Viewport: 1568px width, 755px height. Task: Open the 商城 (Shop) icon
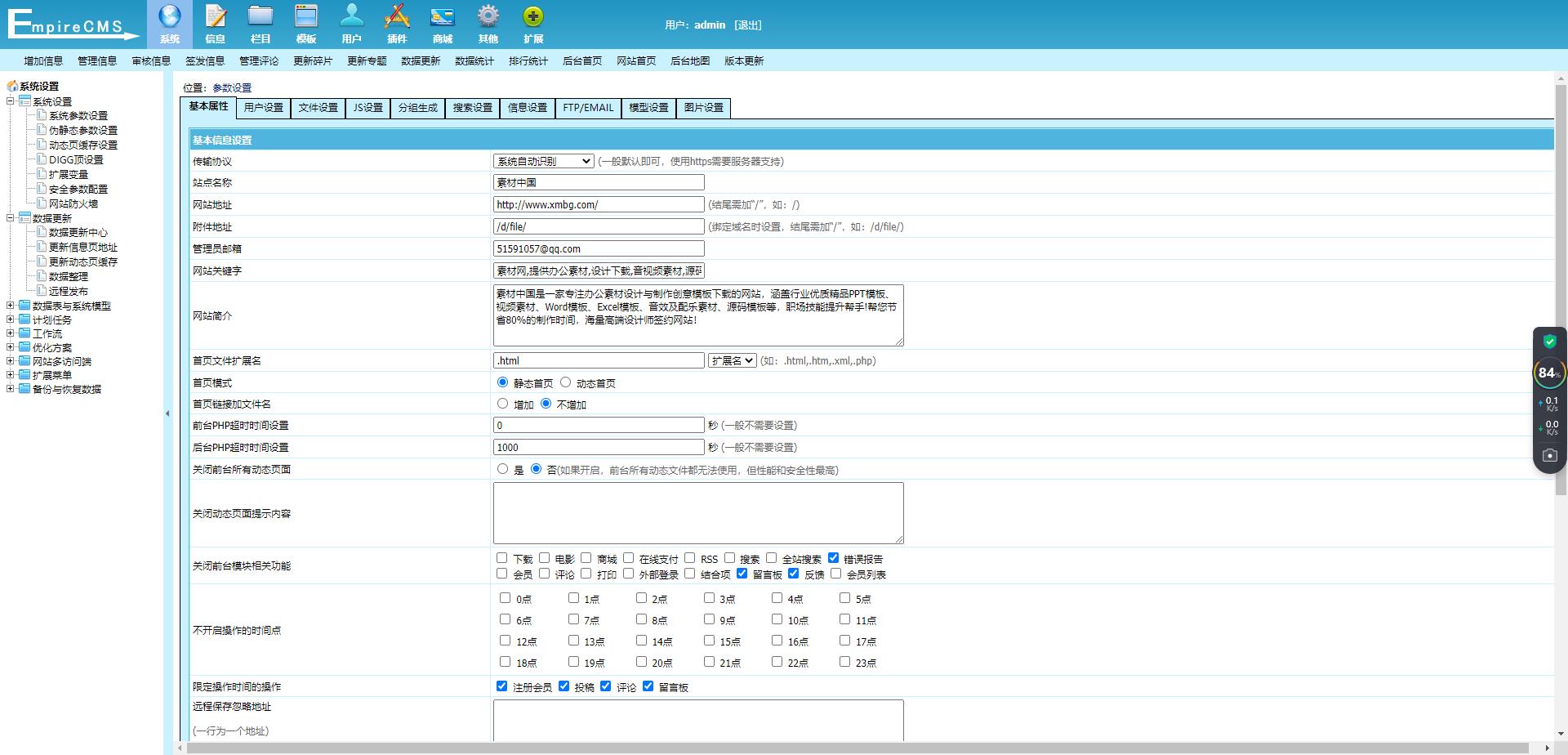tap(442, 17)
